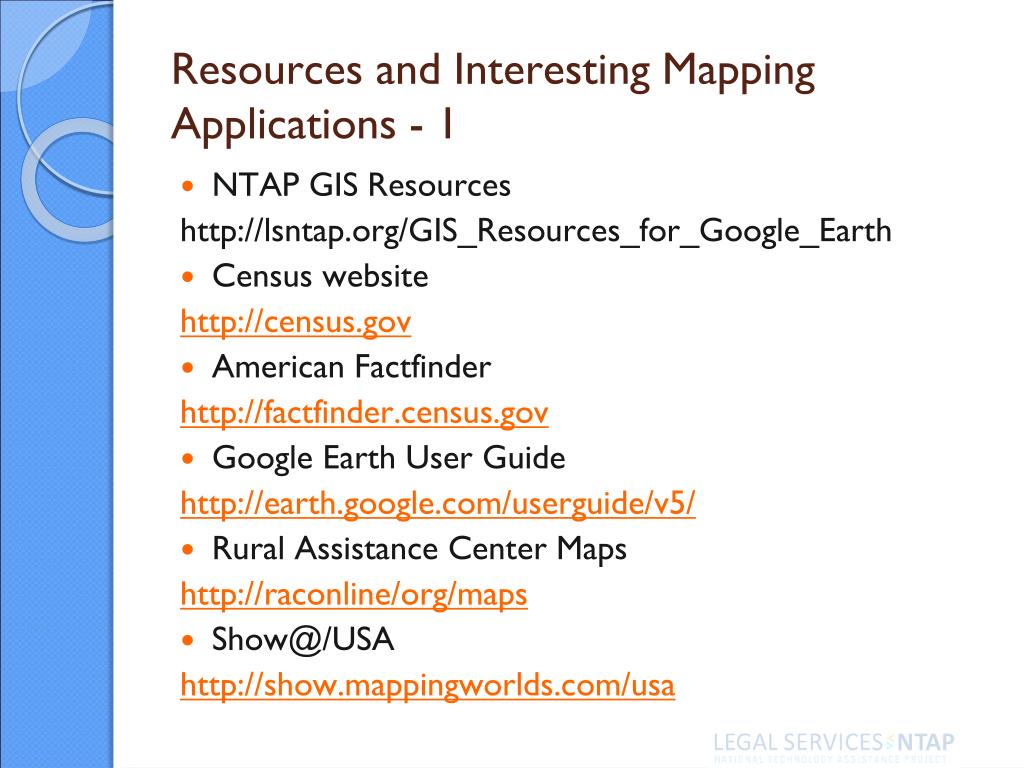1024x768 pixels.
Task: Open the Google Earth userguide v5 link
Action: coord(438,504)
